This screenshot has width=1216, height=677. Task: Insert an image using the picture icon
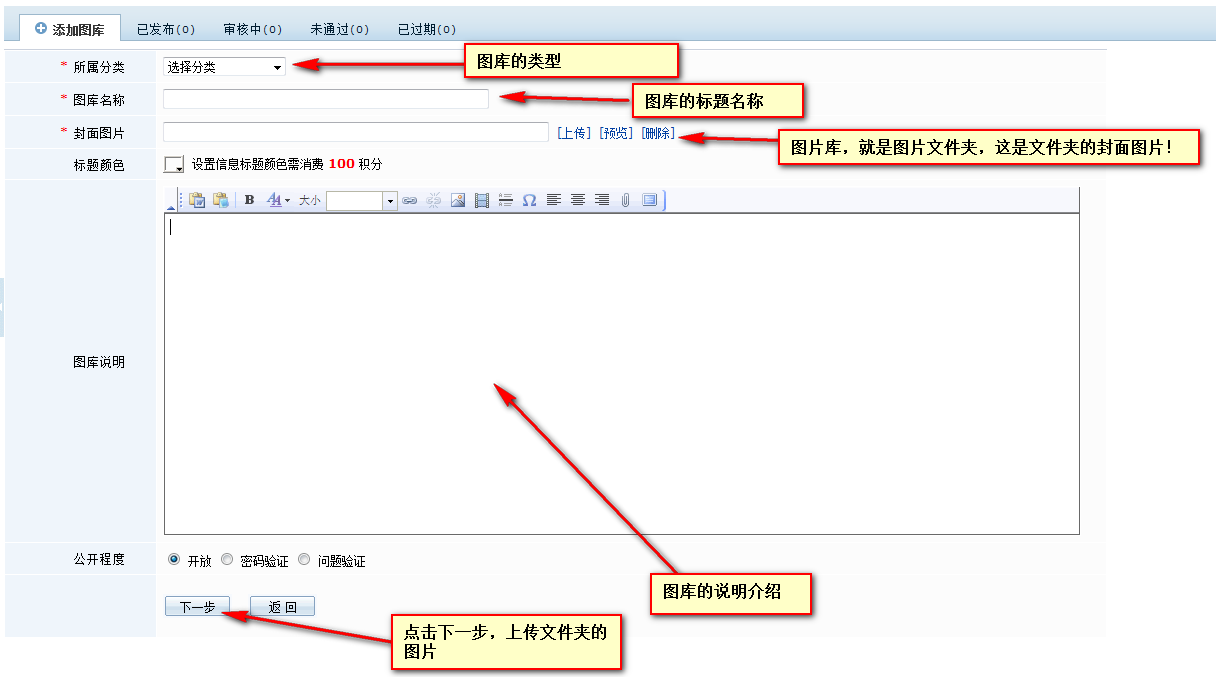(x=457, y=201)
